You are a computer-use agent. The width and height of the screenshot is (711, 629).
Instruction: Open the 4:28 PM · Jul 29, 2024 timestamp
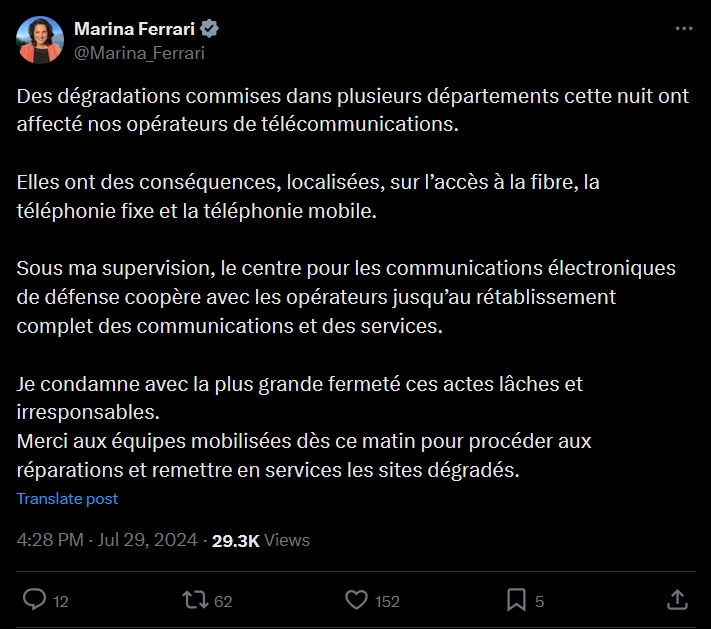click(x=109, y=540)
